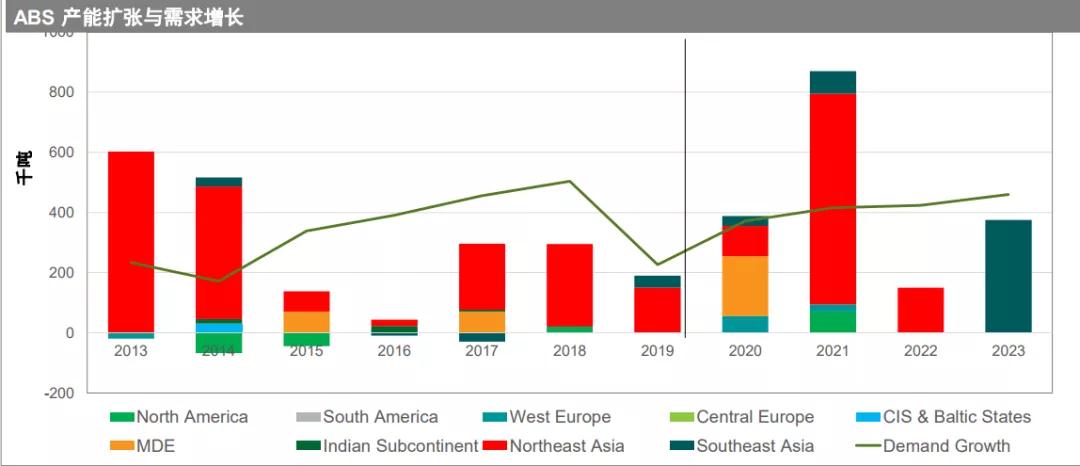The height and width of the screenshot is (466, 1080).
Task: Select the orange MDE segment in 2020
Action: tap(745, 286)
